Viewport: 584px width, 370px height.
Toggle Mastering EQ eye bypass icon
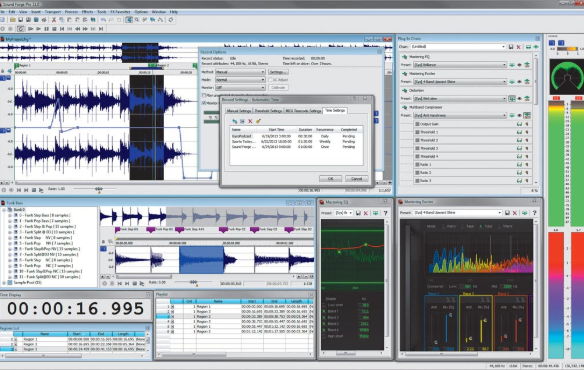point(519,65)
